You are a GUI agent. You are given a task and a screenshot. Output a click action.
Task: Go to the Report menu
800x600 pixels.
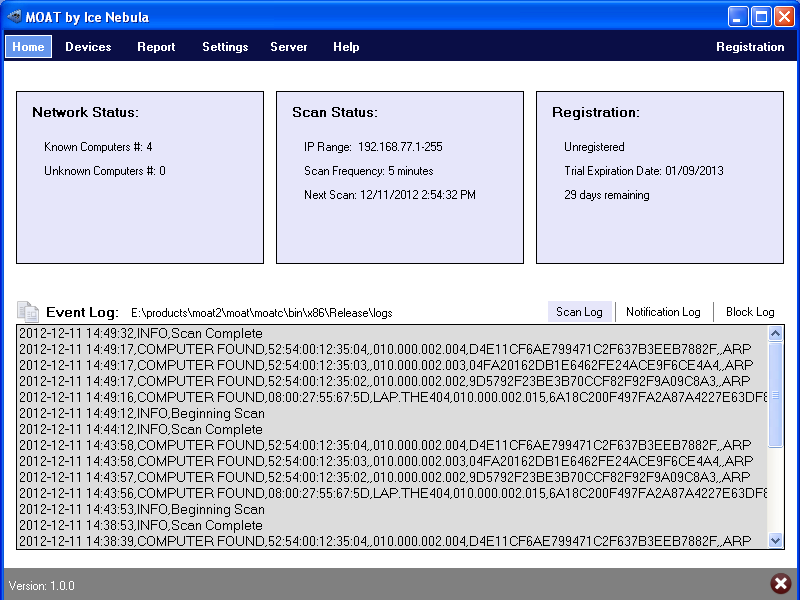(156, 46)
